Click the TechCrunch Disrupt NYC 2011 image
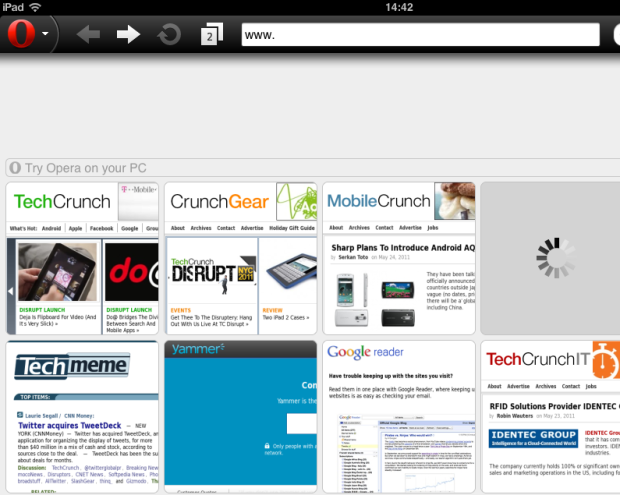 pos(212,272)
